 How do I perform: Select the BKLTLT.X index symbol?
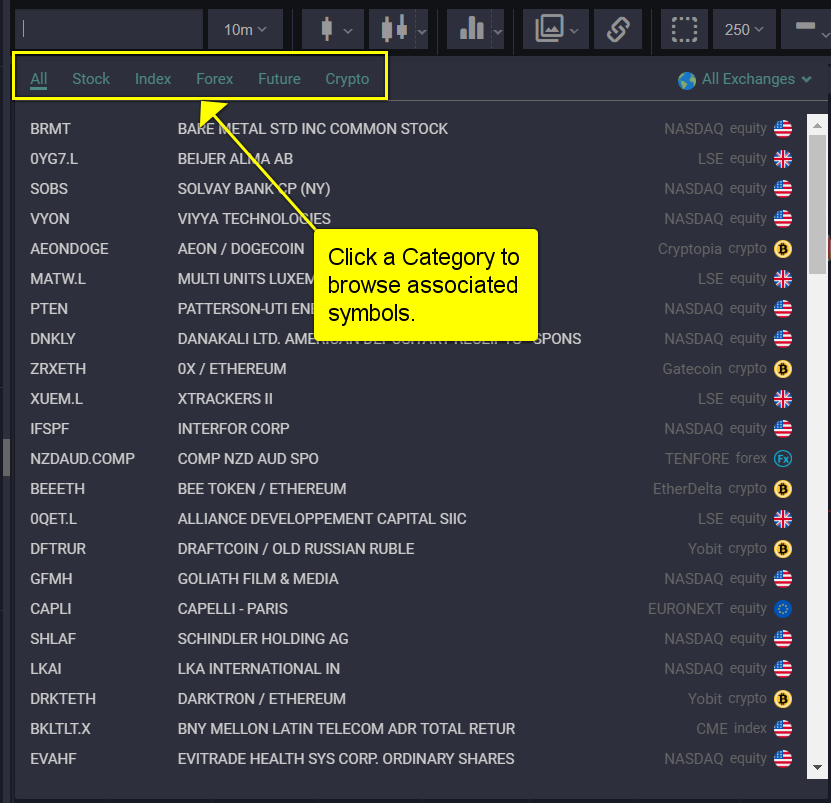60,729
